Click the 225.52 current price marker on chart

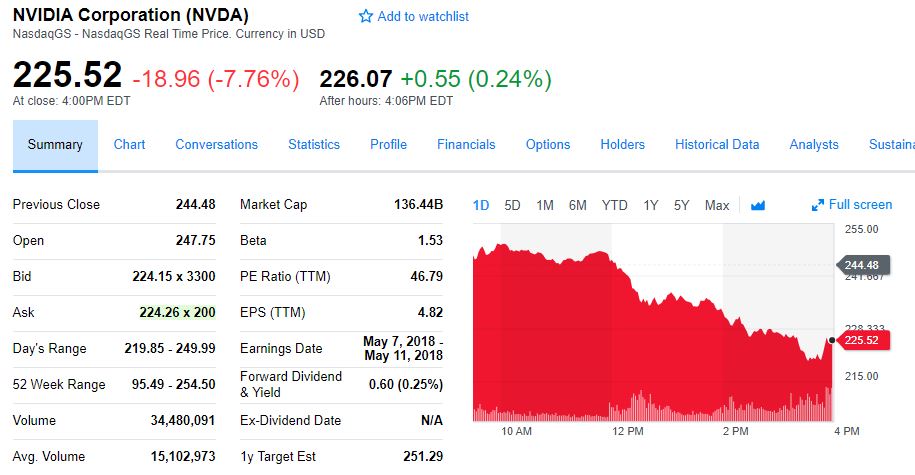[864, 340]
